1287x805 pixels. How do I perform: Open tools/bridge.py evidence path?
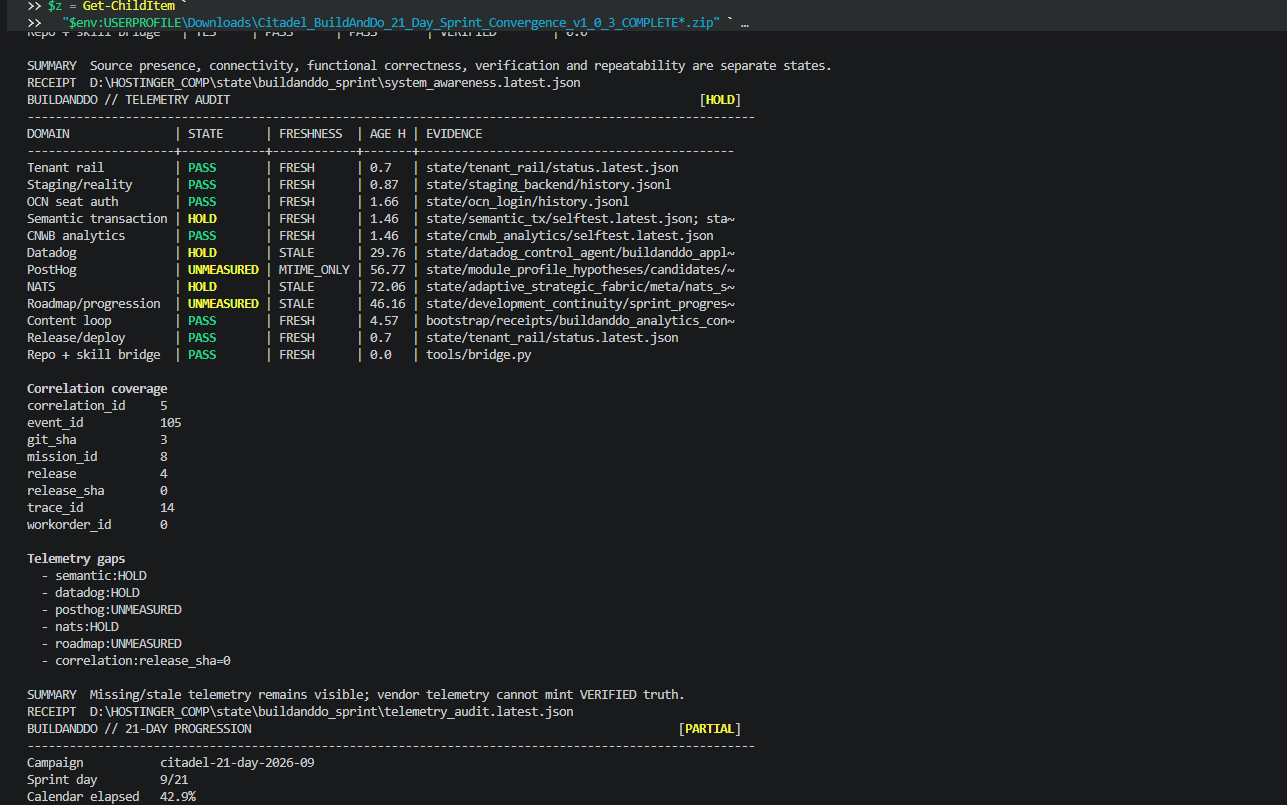pos(479,355)
